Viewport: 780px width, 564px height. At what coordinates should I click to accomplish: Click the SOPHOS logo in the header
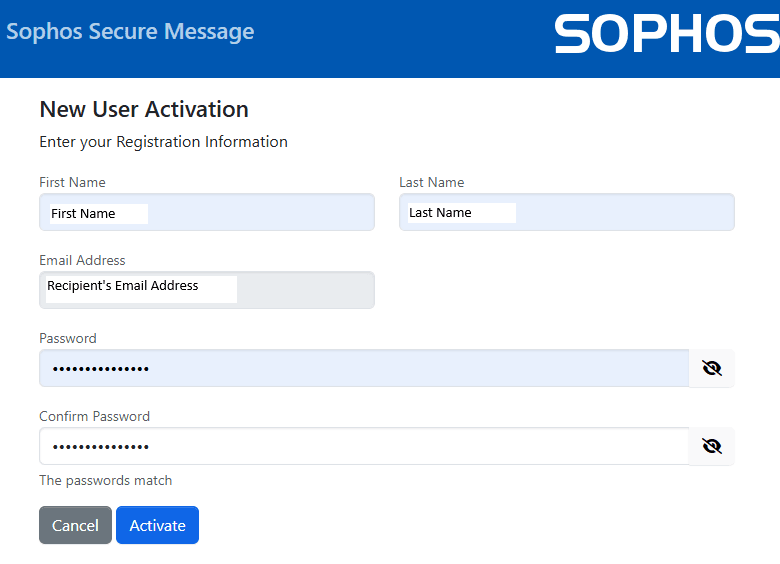point(666,34)
